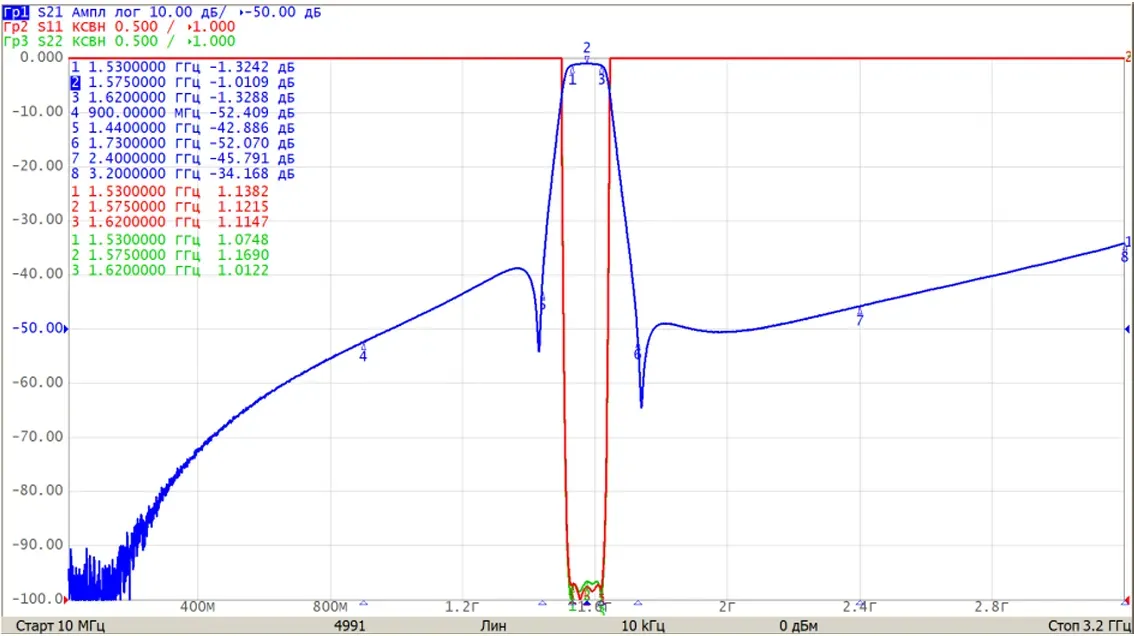Image resolution: width=1134 pixels, height=636 pixels.
Task: Click the 10.00 дБ/ scale value
Action: point(189,12)
